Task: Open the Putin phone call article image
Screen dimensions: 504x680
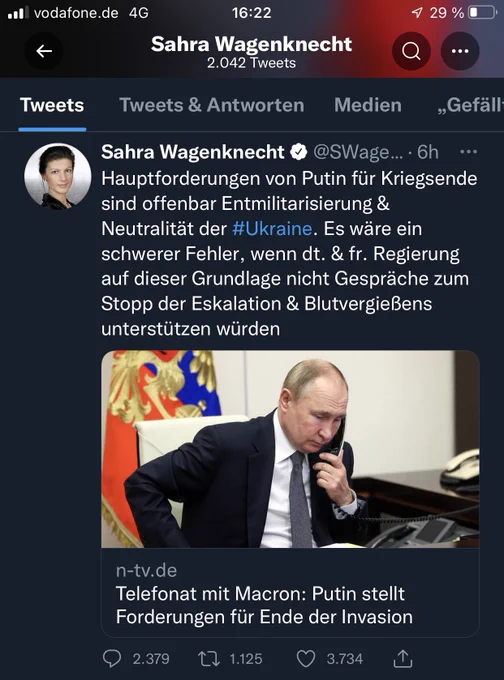Action: [290, 449]
